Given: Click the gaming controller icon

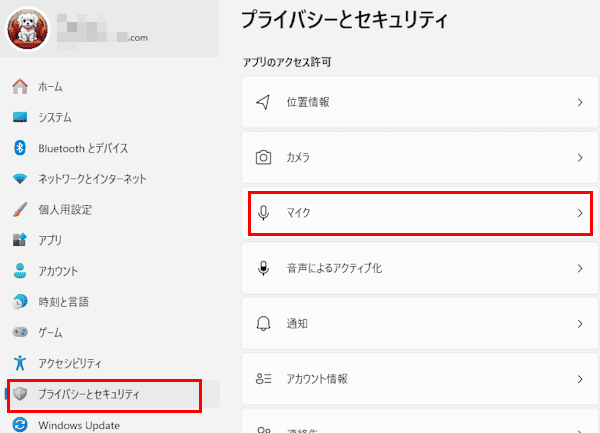Looking at the screenshot, I should [x=20, y=332].
